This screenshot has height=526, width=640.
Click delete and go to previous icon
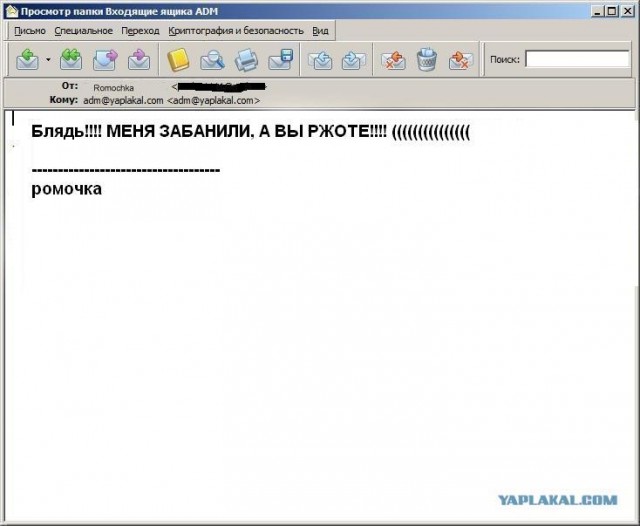pyautogui.click(x=393, y=60)
